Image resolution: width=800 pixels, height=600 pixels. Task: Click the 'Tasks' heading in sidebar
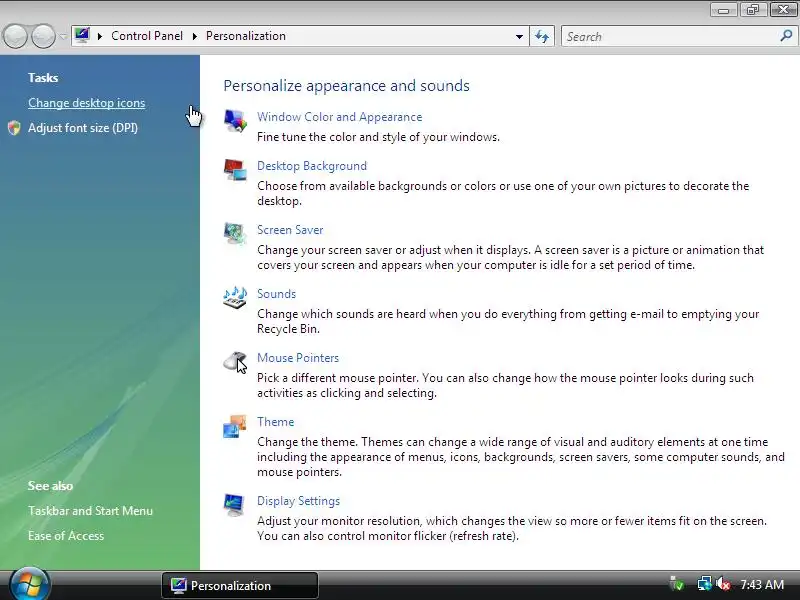pyautogui.click(x=43, y=78)
